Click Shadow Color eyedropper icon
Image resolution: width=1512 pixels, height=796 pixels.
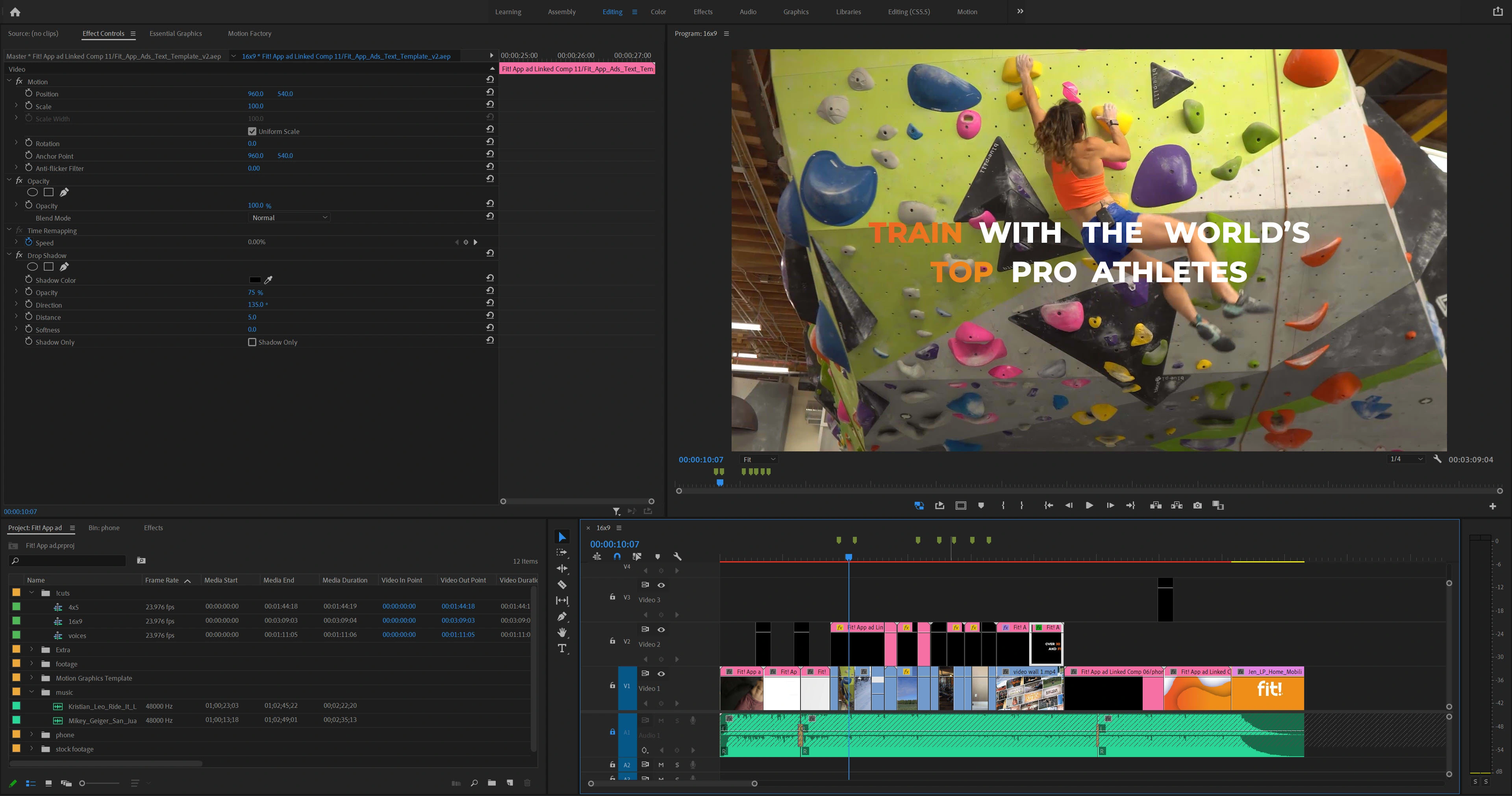click(268, 280)
